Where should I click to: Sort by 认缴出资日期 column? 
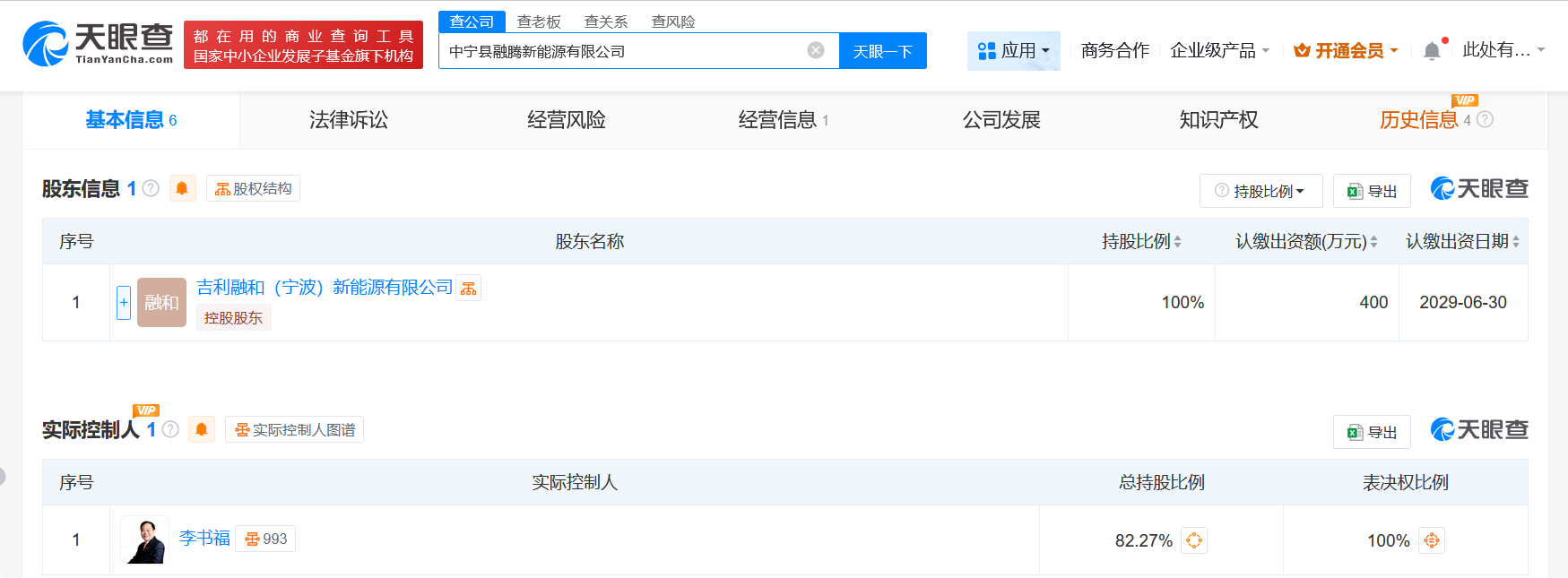point(1462,241)
